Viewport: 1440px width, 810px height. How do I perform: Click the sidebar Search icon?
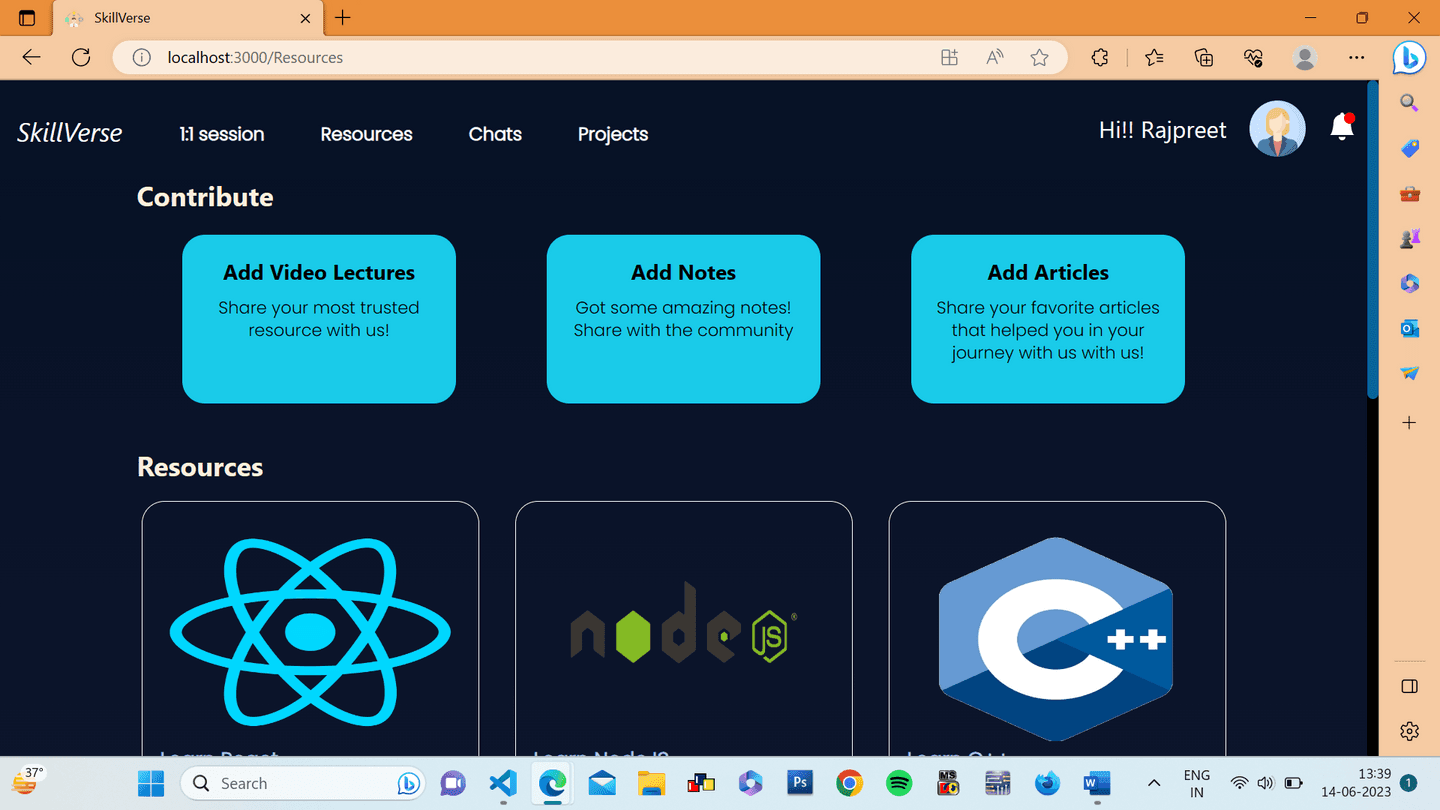(1409, 102)
